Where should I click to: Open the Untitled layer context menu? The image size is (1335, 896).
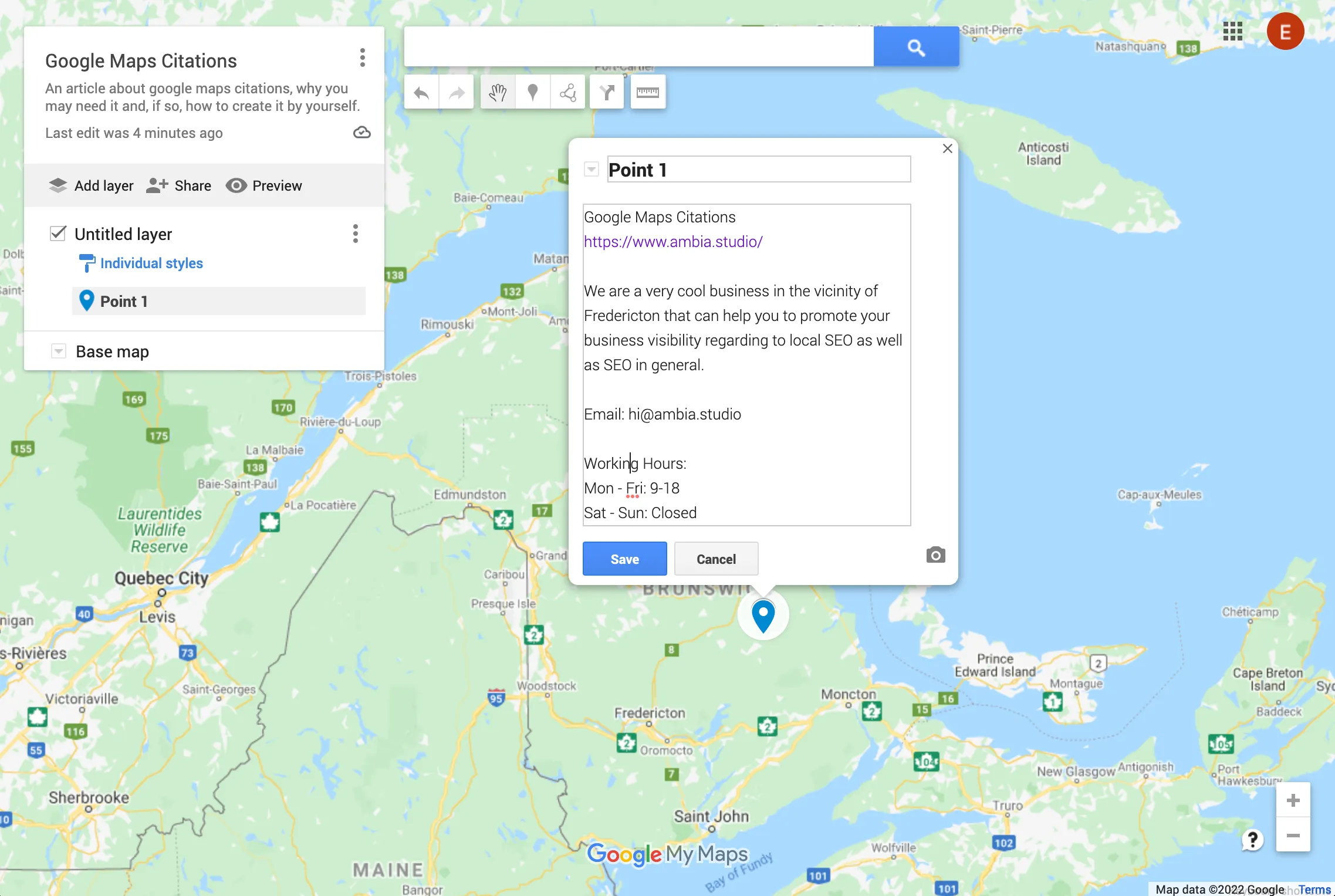point(355,233)
